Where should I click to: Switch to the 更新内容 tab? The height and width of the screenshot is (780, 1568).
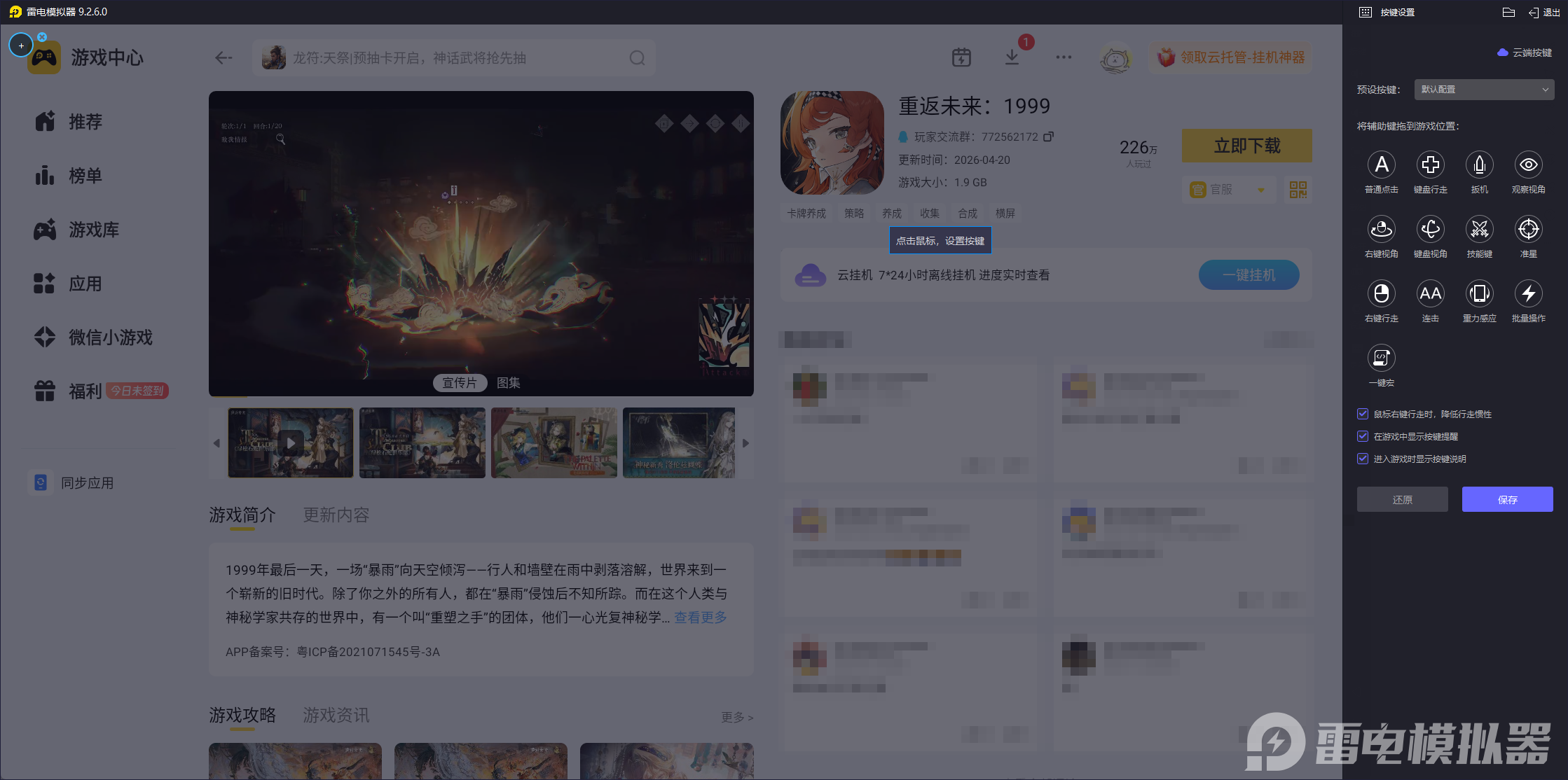[336, 515]
